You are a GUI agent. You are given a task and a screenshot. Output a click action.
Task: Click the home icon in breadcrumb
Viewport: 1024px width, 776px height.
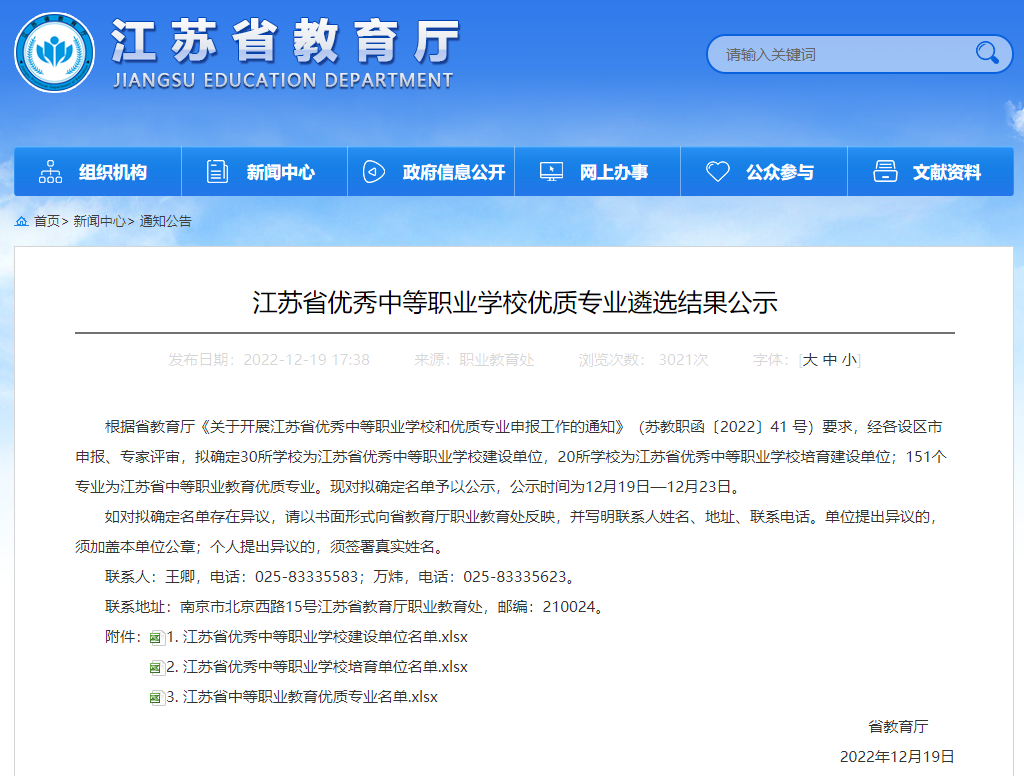click(21, 221)
